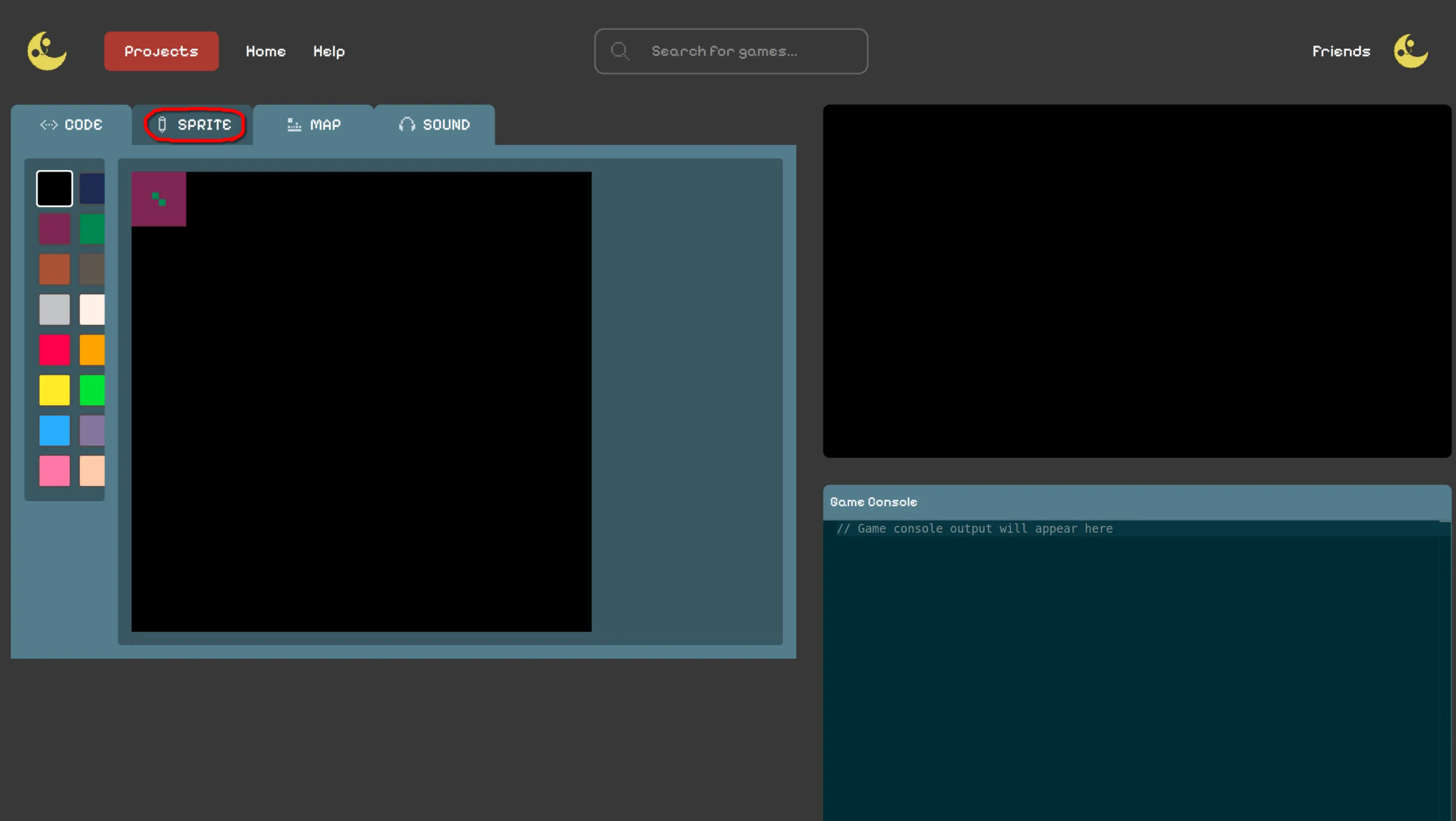Screen dimensions: 1456x821
Task: Select the dark gray-brown color swatch
Action: [92, 269]
